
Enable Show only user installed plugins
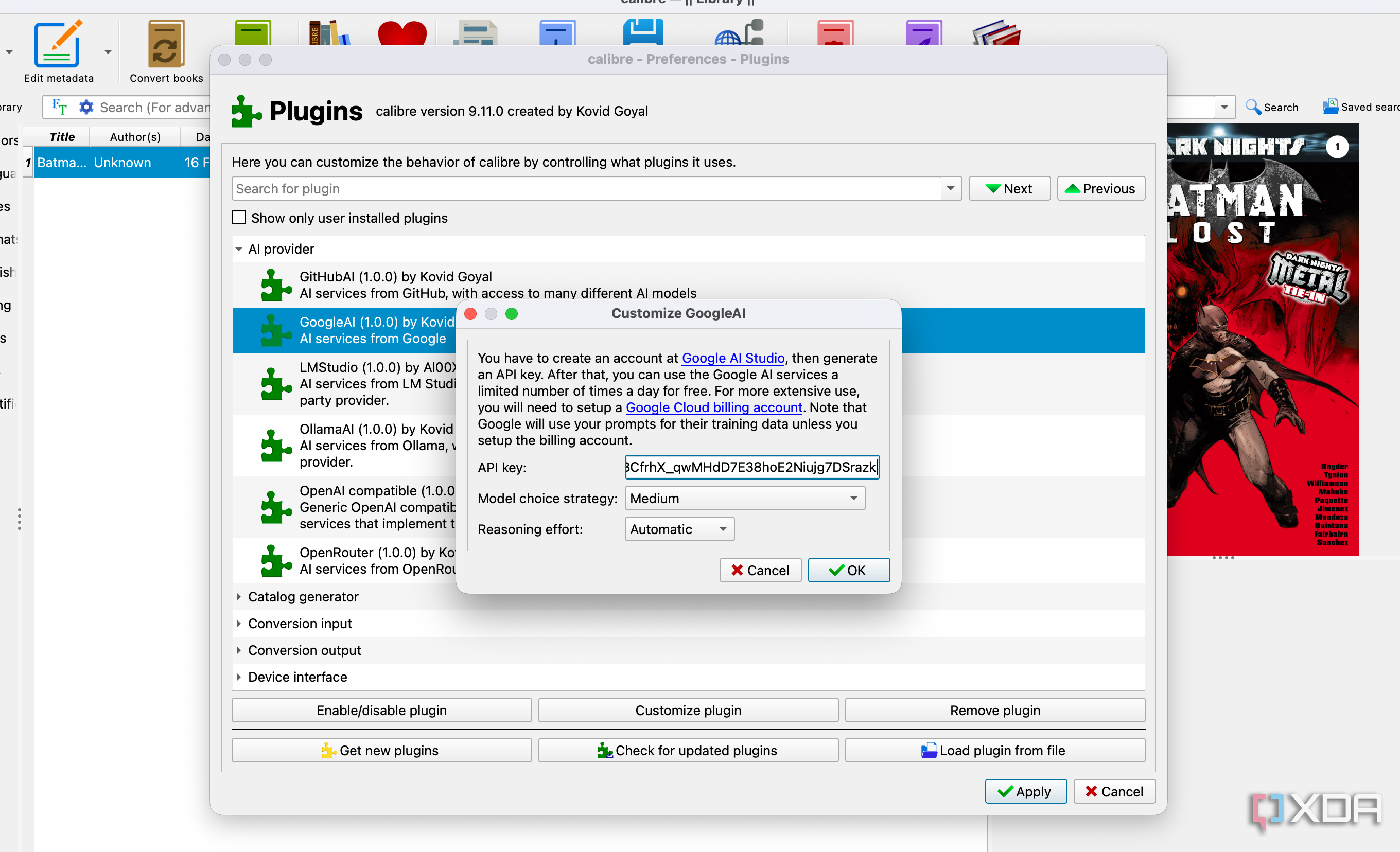pyautogui.click(x=239, y=218)
